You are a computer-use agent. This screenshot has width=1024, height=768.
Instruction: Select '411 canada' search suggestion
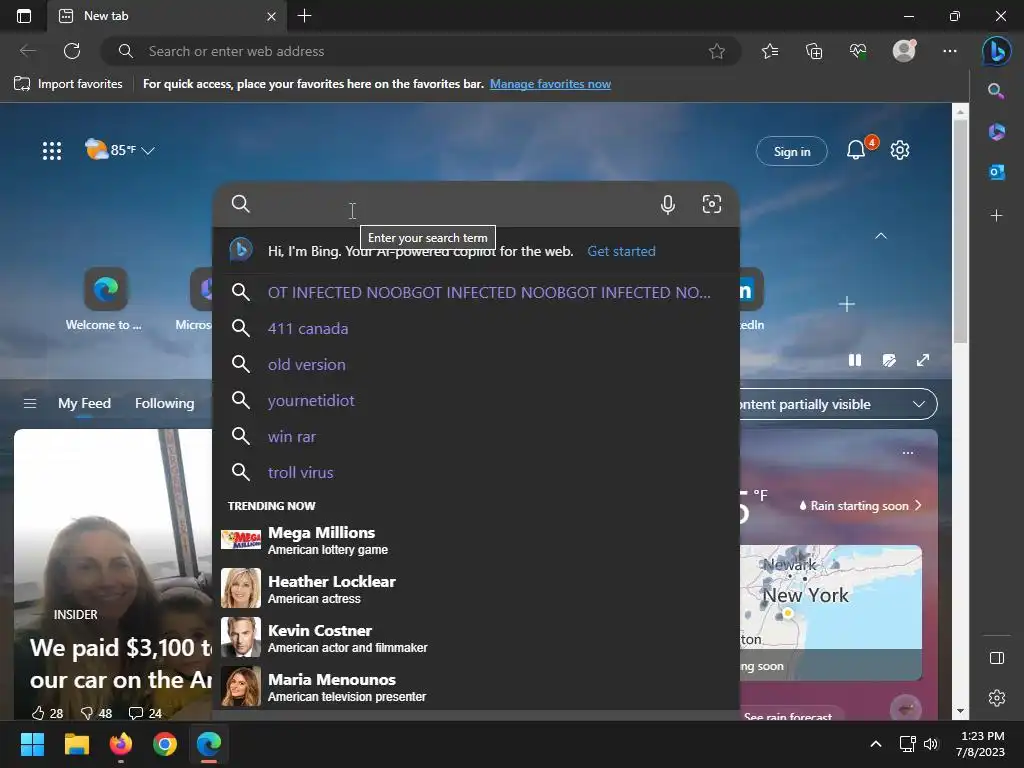click(476, 328)
